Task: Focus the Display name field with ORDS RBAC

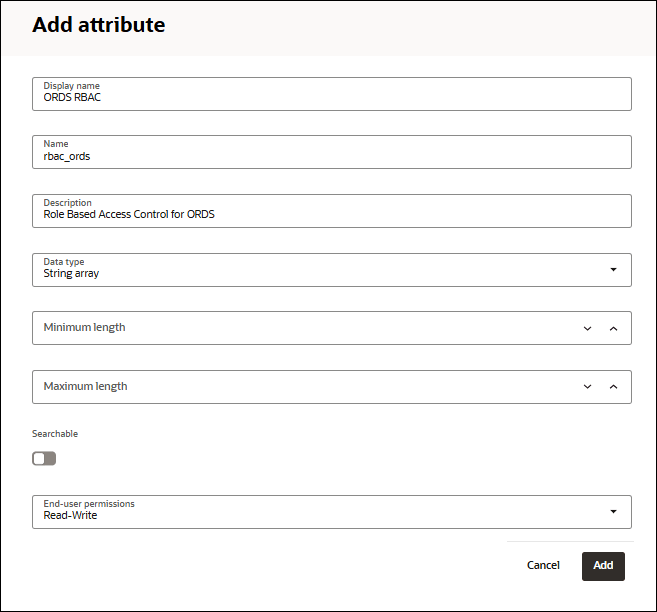Action: 330,97
